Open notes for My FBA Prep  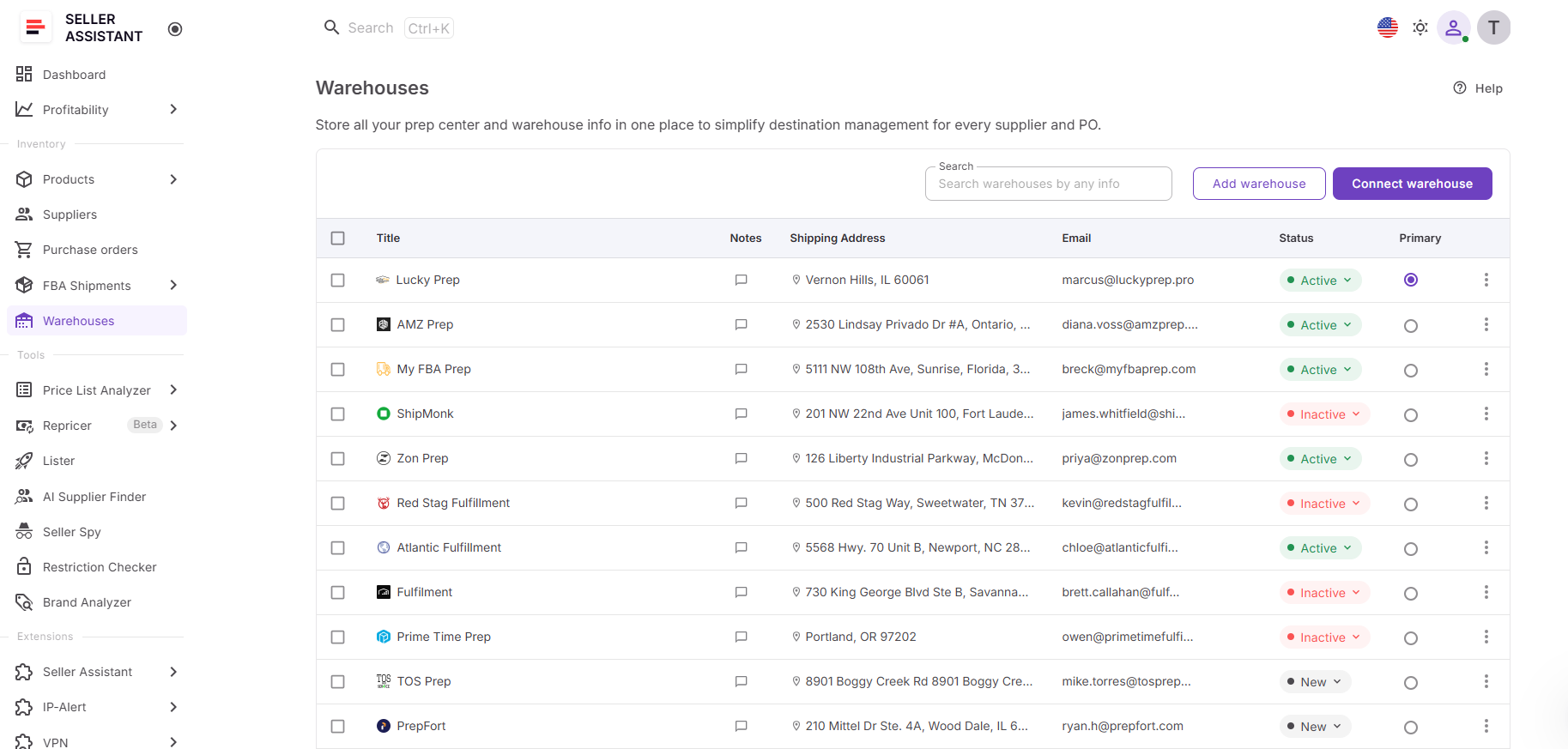(742, 369)
